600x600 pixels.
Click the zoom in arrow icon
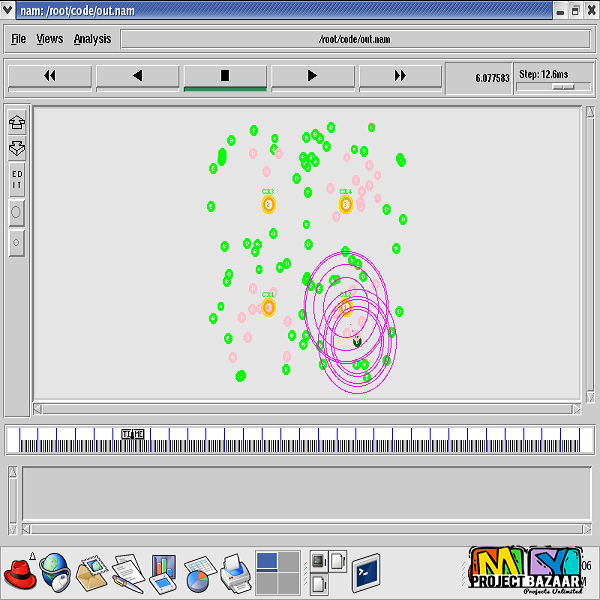[x=17, y=123]
